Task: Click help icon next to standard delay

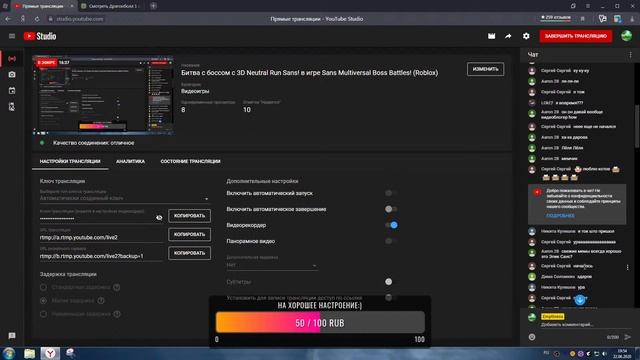Action: point(117,287)
